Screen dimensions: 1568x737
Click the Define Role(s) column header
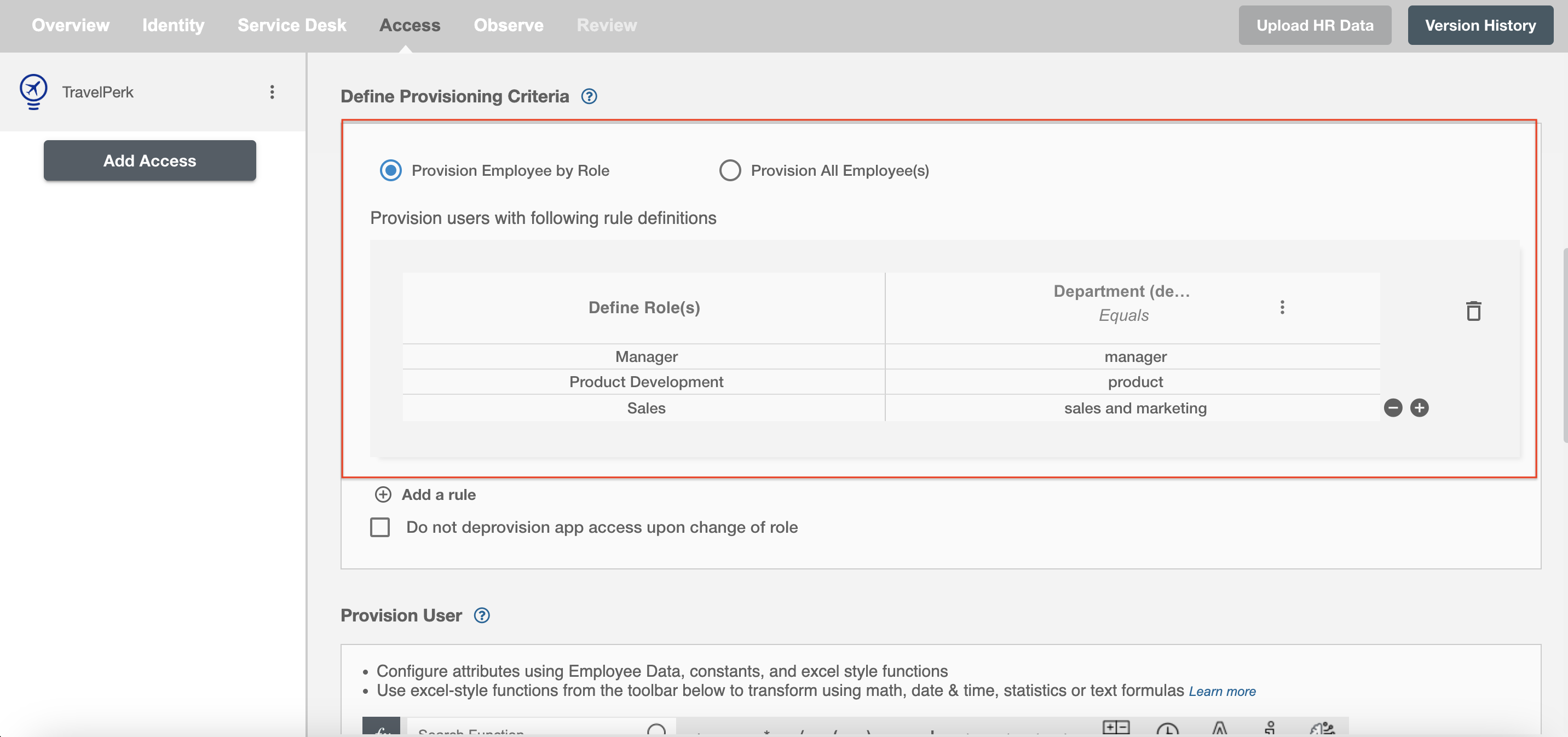point(644,307)
